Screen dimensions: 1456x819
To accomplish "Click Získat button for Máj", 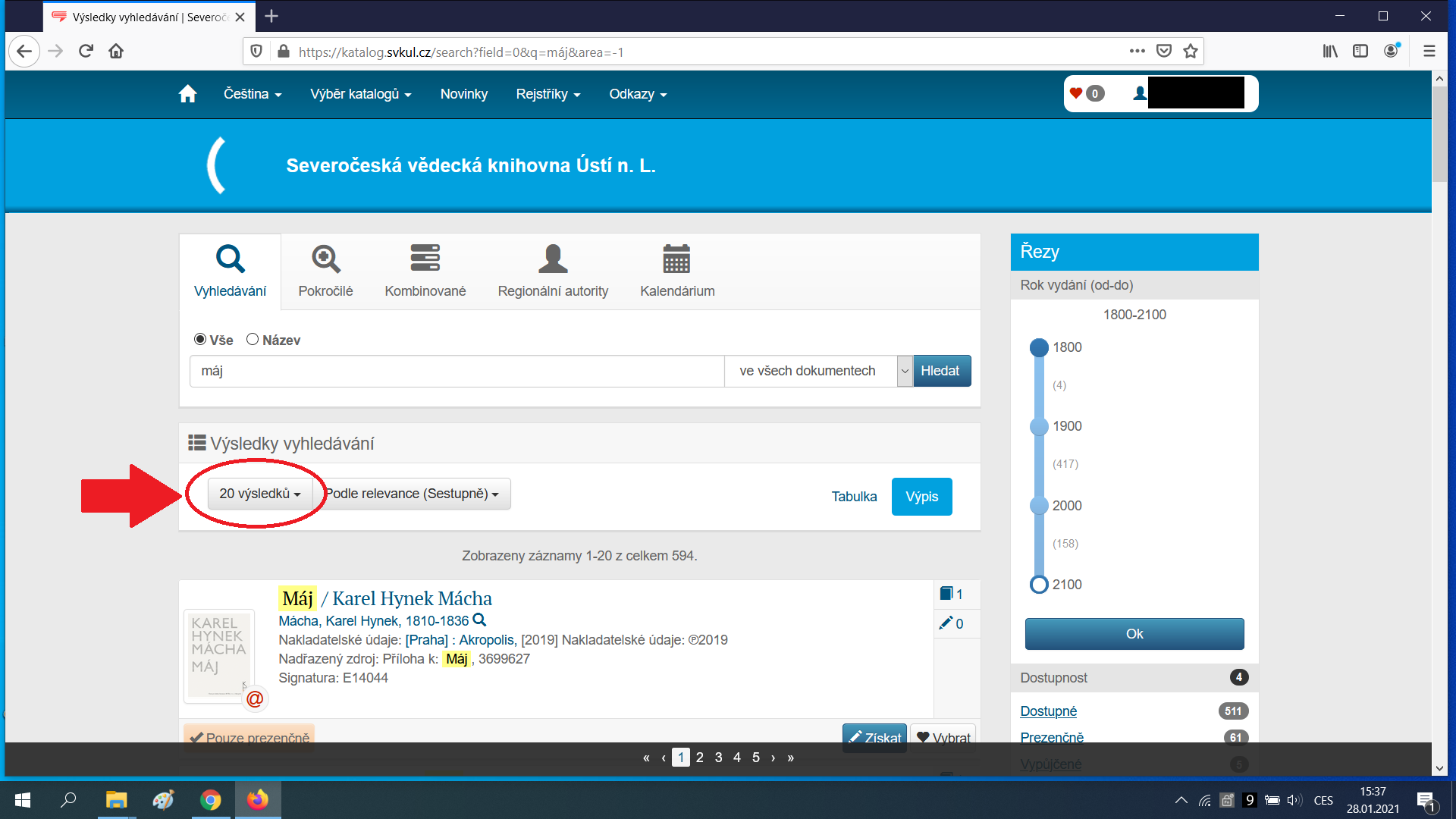I will click(874, 738).
